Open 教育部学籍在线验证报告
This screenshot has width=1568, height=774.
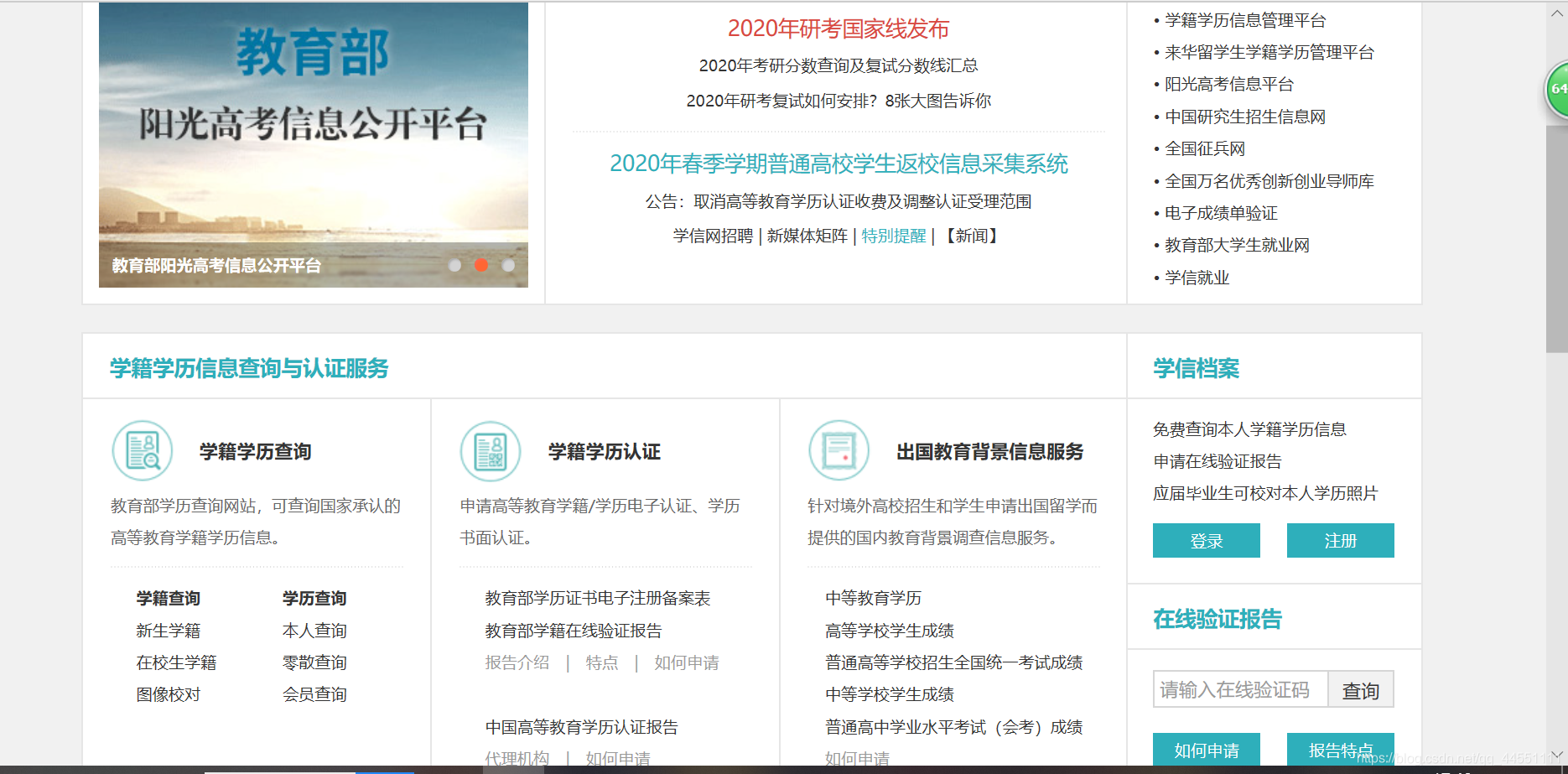[574, 631]
